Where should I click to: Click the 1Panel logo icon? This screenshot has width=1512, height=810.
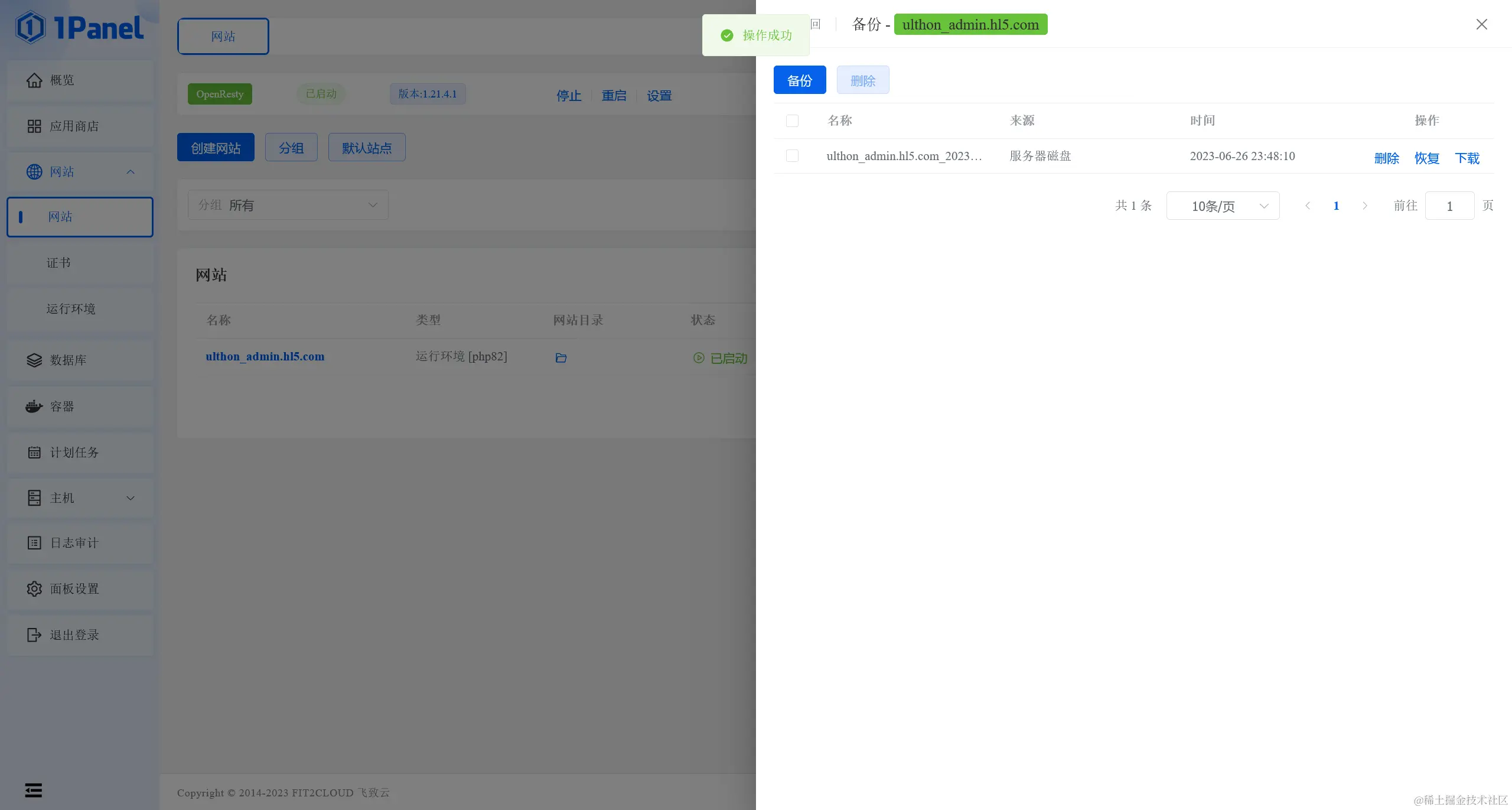(31, 27)
